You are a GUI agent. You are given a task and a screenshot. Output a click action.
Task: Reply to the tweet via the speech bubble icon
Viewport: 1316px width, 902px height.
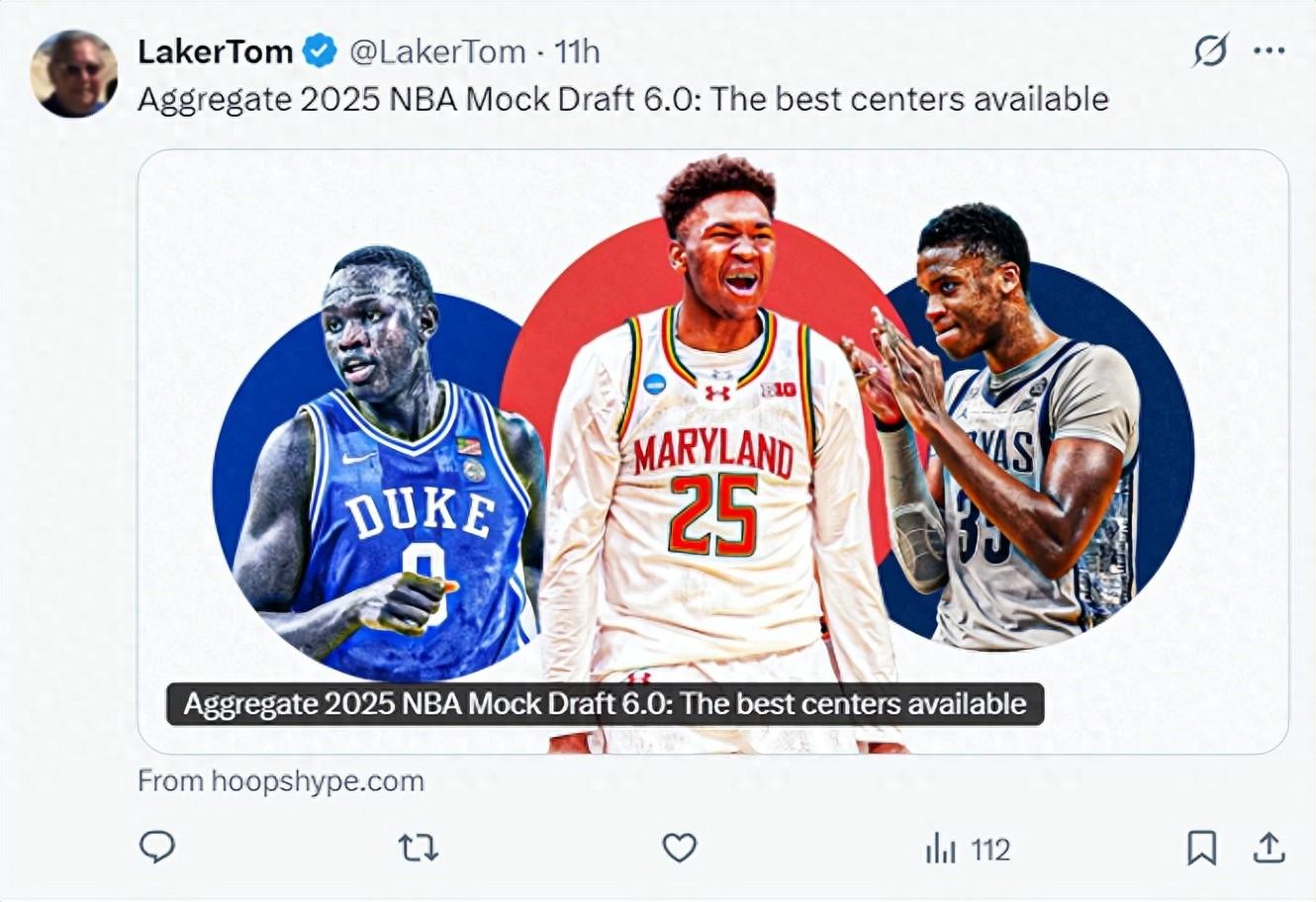(x=157, y=848)
